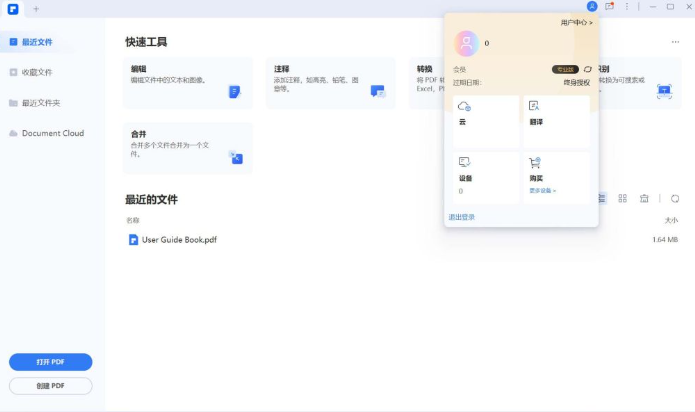Refresh the recent files list
The width and height of the screenshot is (695, 412).
coord(675,199)
